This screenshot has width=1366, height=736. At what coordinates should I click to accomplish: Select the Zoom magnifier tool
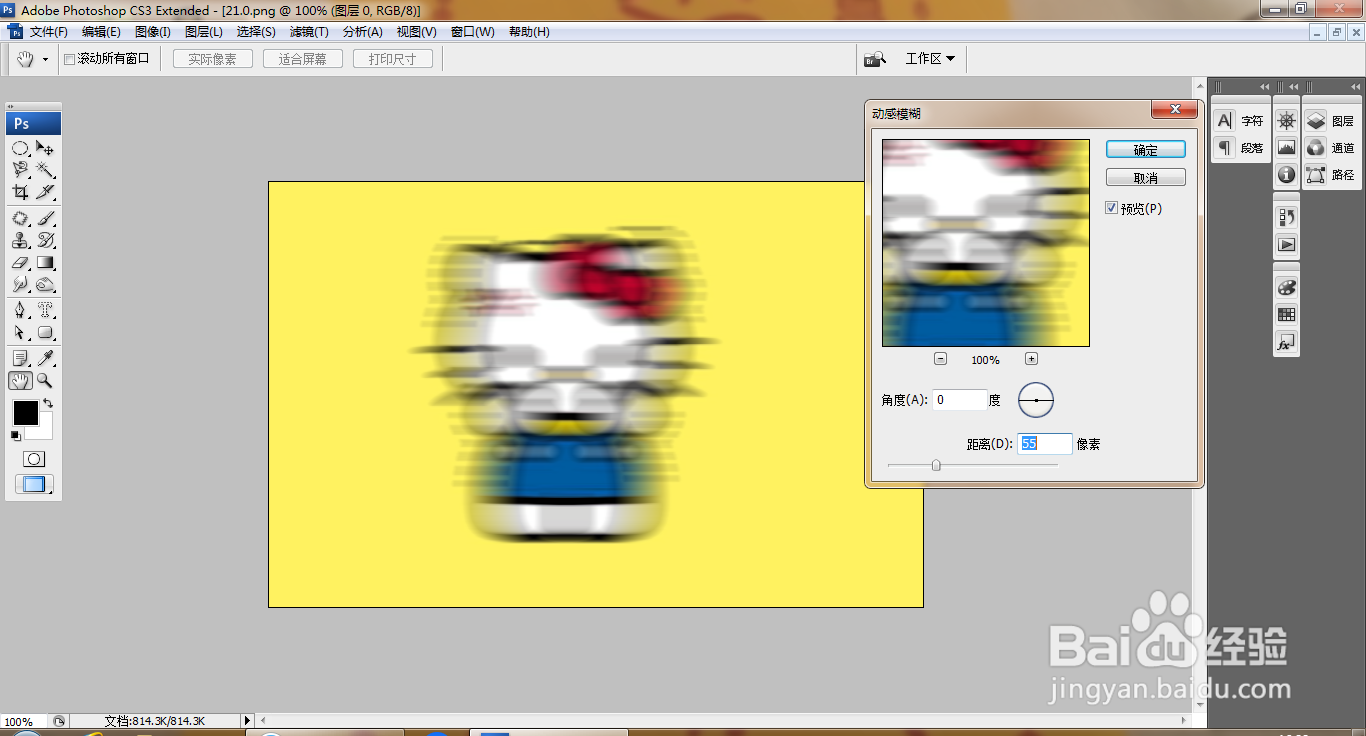[45, 380]
